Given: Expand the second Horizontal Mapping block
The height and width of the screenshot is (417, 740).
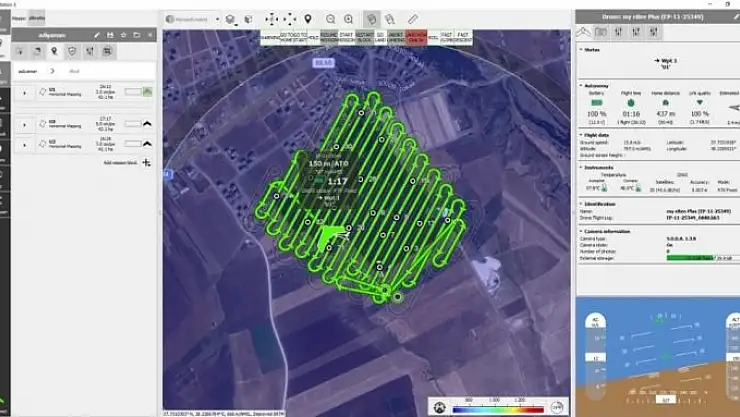Looking at the screenshot, I should coord(24,124).
